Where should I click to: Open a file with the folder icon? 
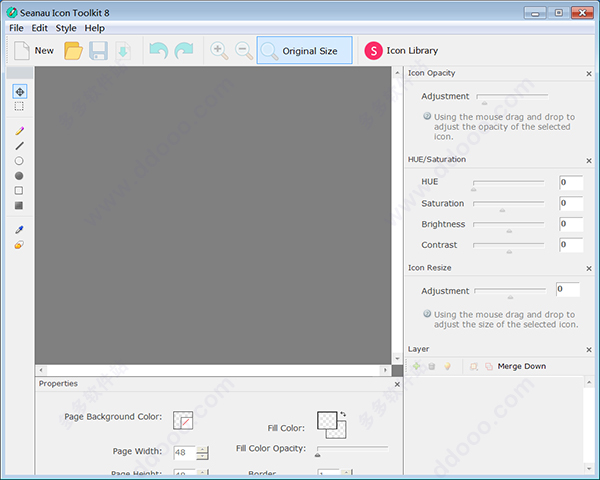[x=73, y=51]
